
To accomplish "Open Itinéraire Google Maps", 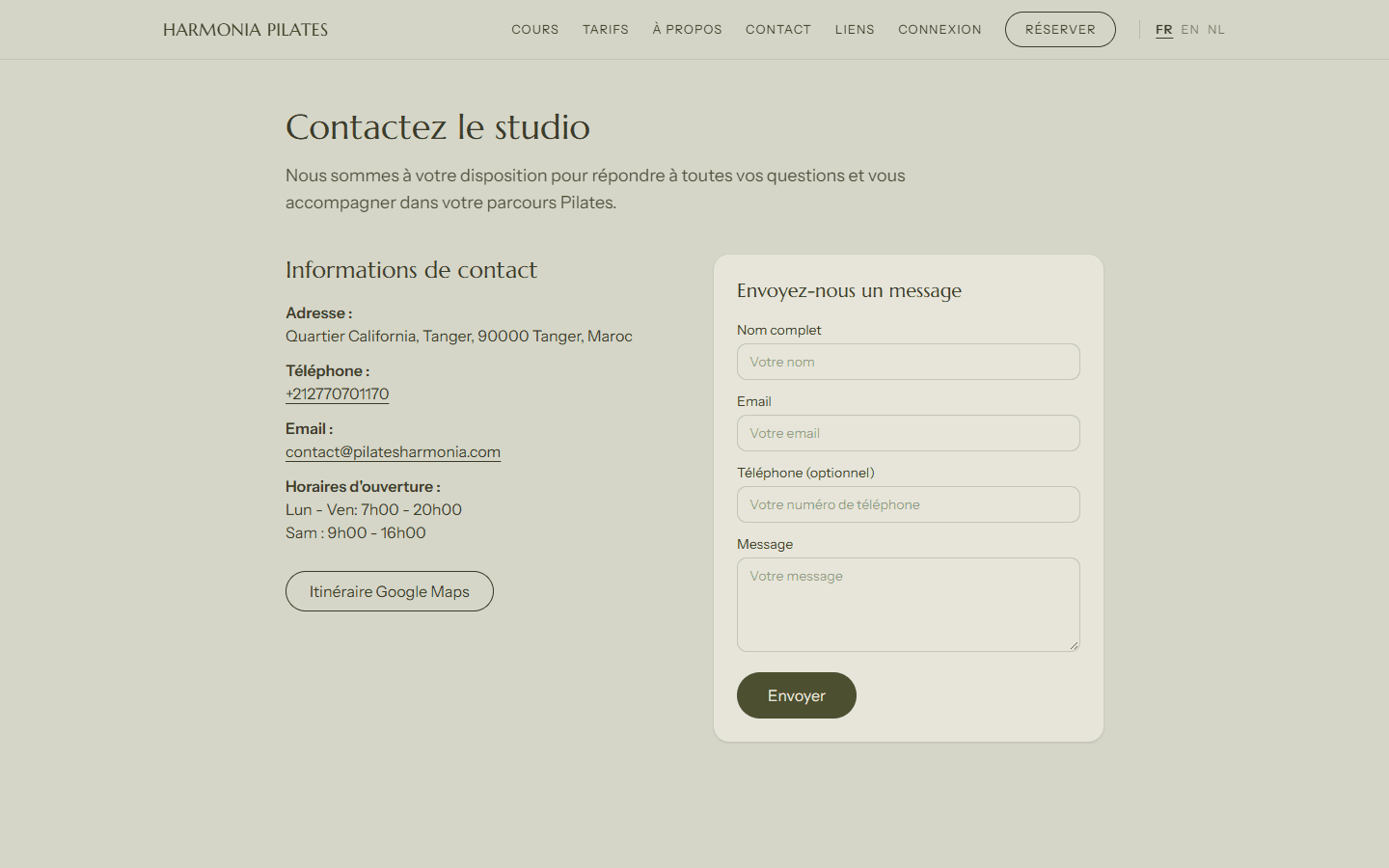I will (x=390, y=591).
